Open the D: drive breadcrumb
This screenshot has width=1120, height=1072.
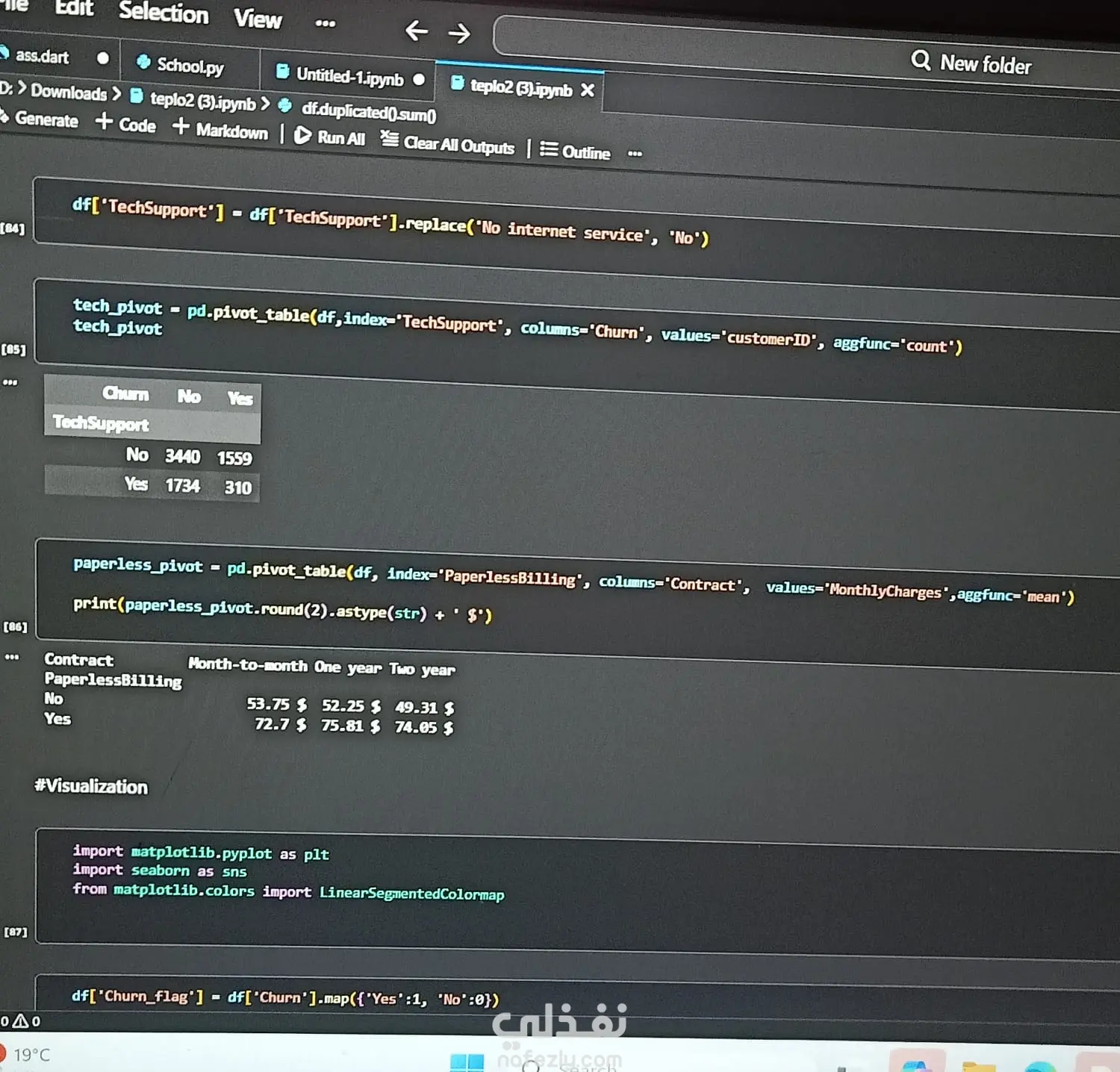pyautogui.click(x=7, y=88)
